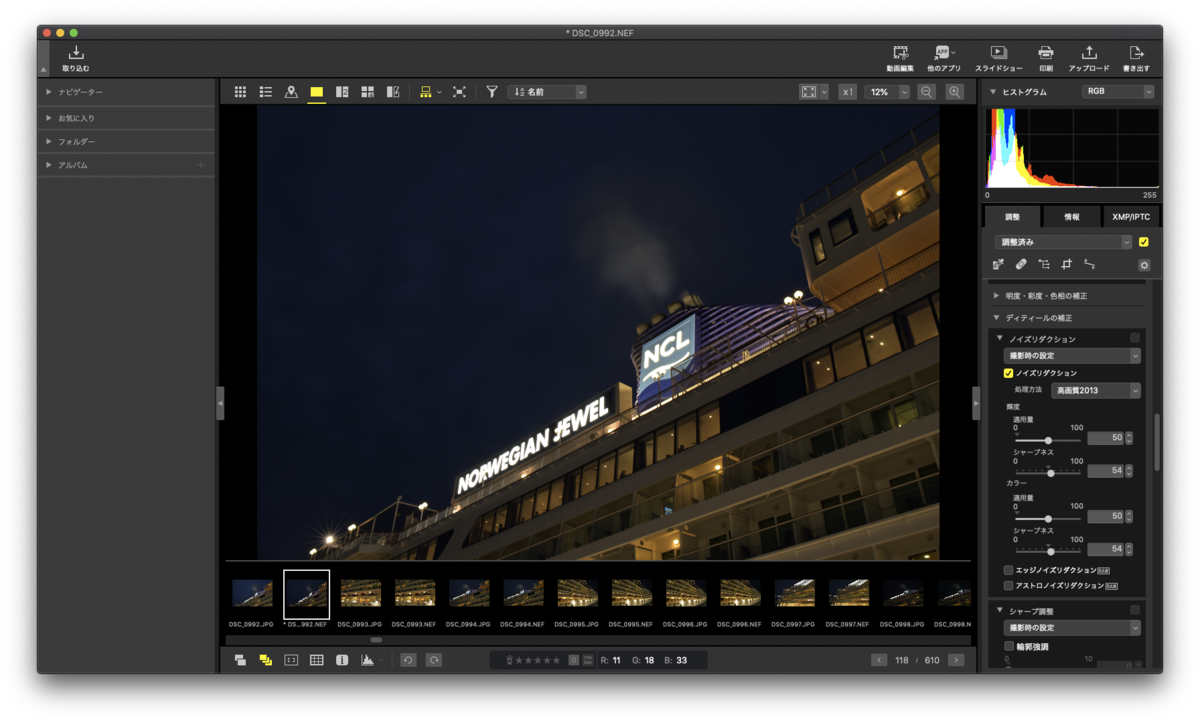Switch to thumbnail grid view mode
The height and width of the screenshot is (723, 1200).
point(240,91)
